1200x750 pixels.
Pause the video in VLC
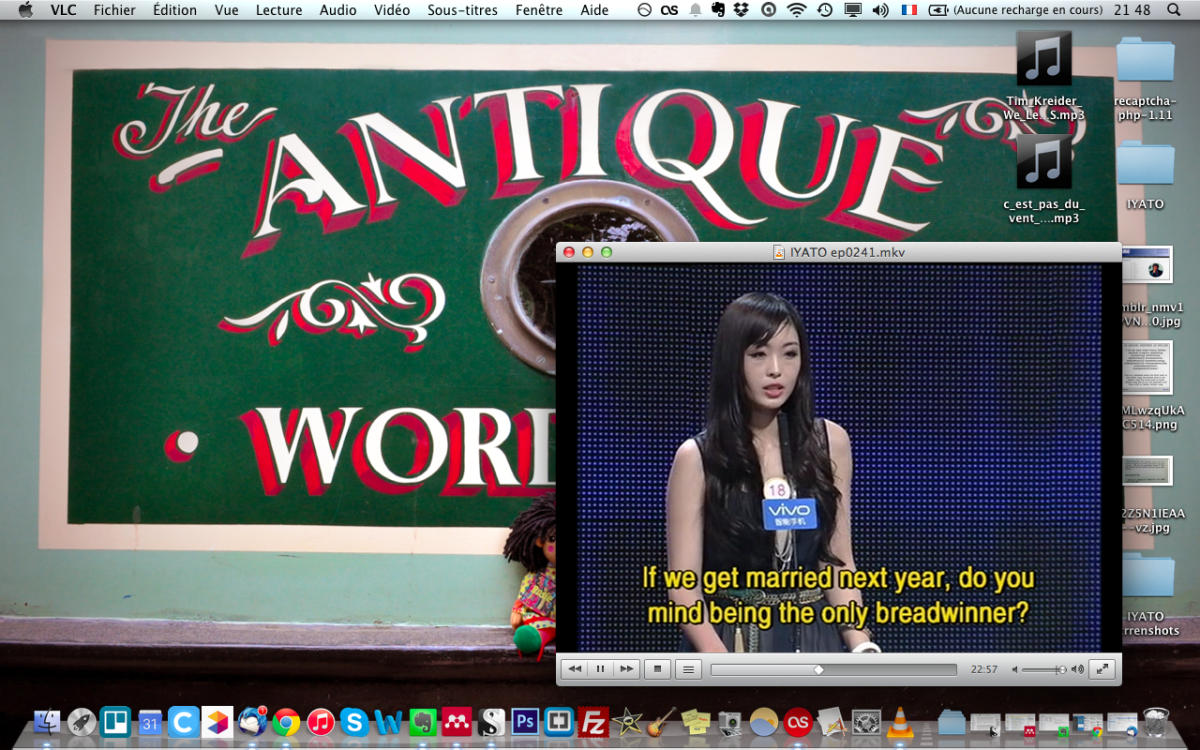pyautogui.click(x=601, y=669)
